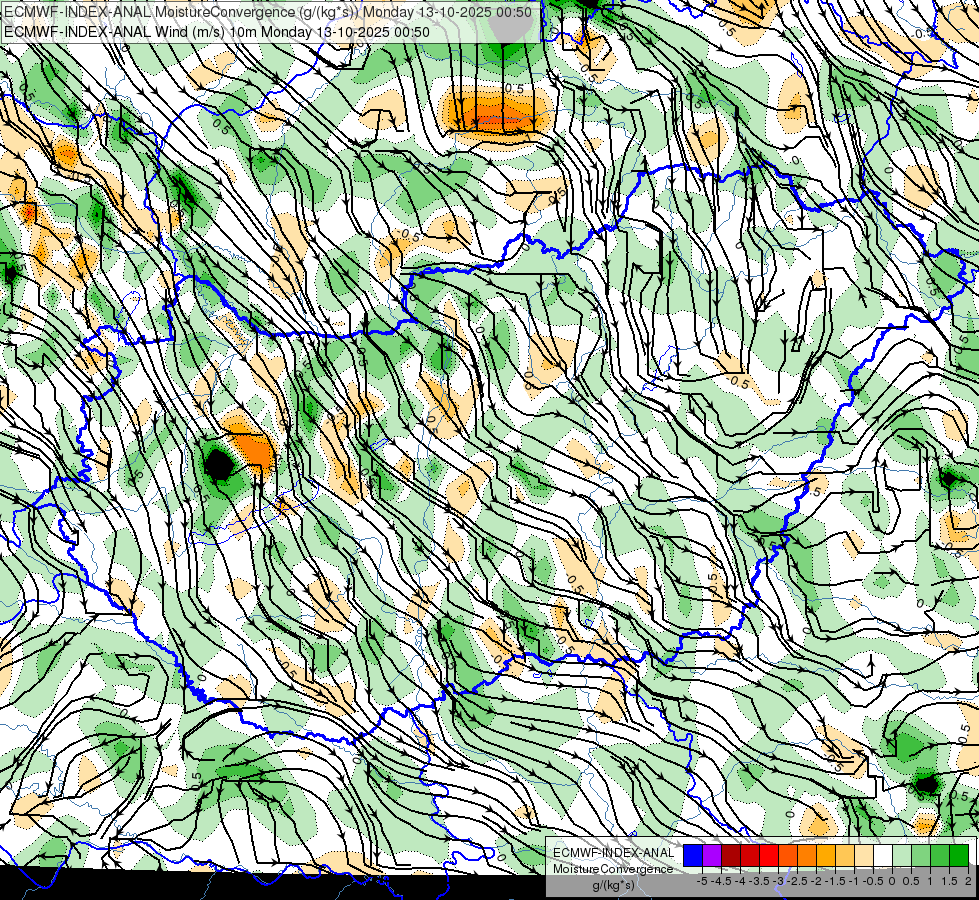Click the 'g/(kg*s)' unit label in the legend

(614, 885)
